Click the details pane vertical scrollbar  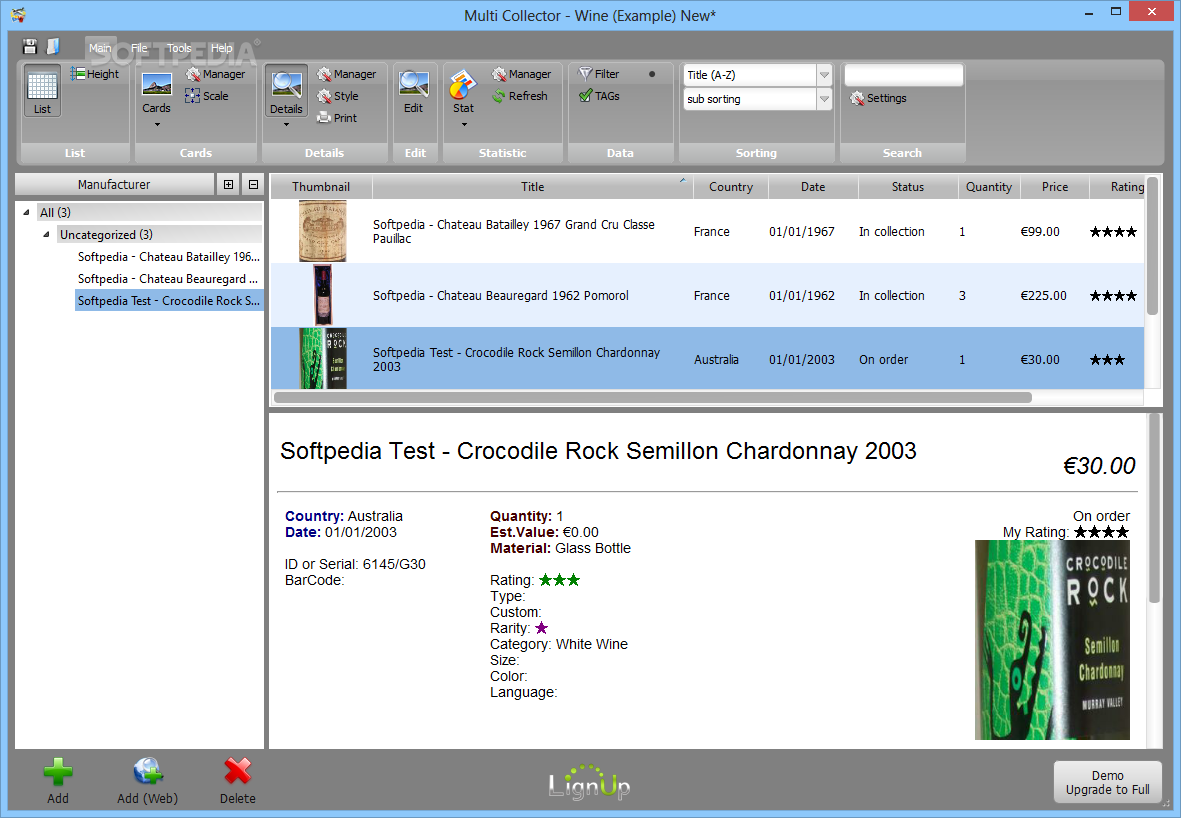tap(1154, 508)
